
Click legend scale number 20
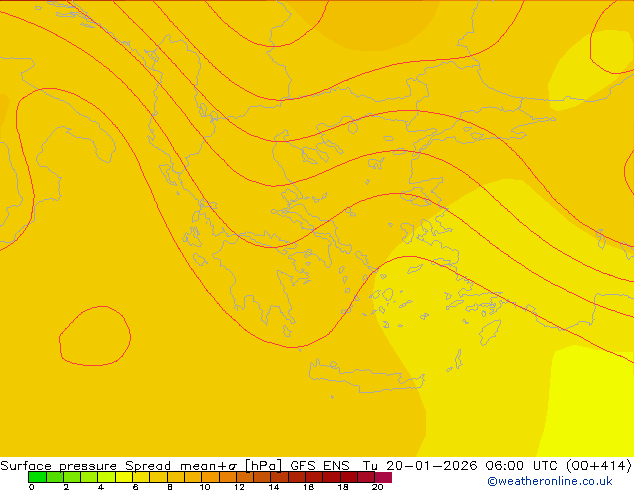tap(377, 487)
